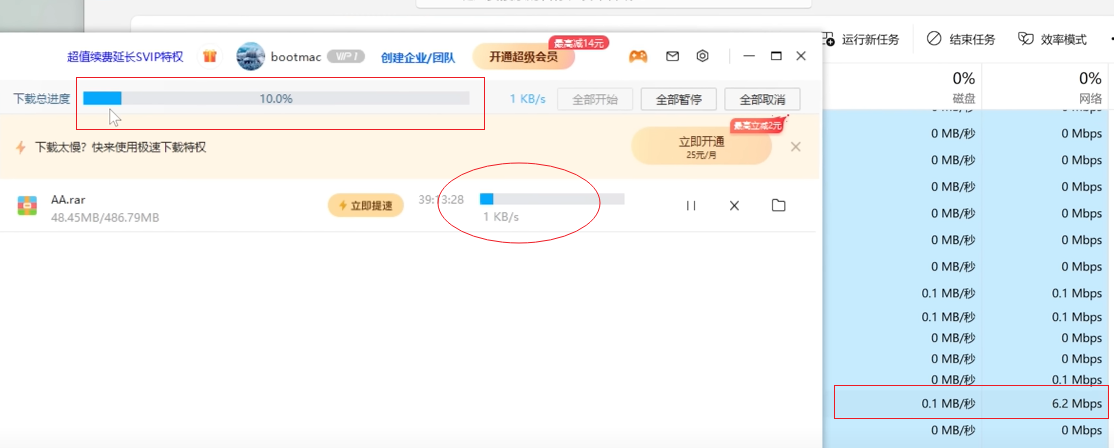
Task: Dismiss the slow download promotion banner
Action: click(796, 147)
